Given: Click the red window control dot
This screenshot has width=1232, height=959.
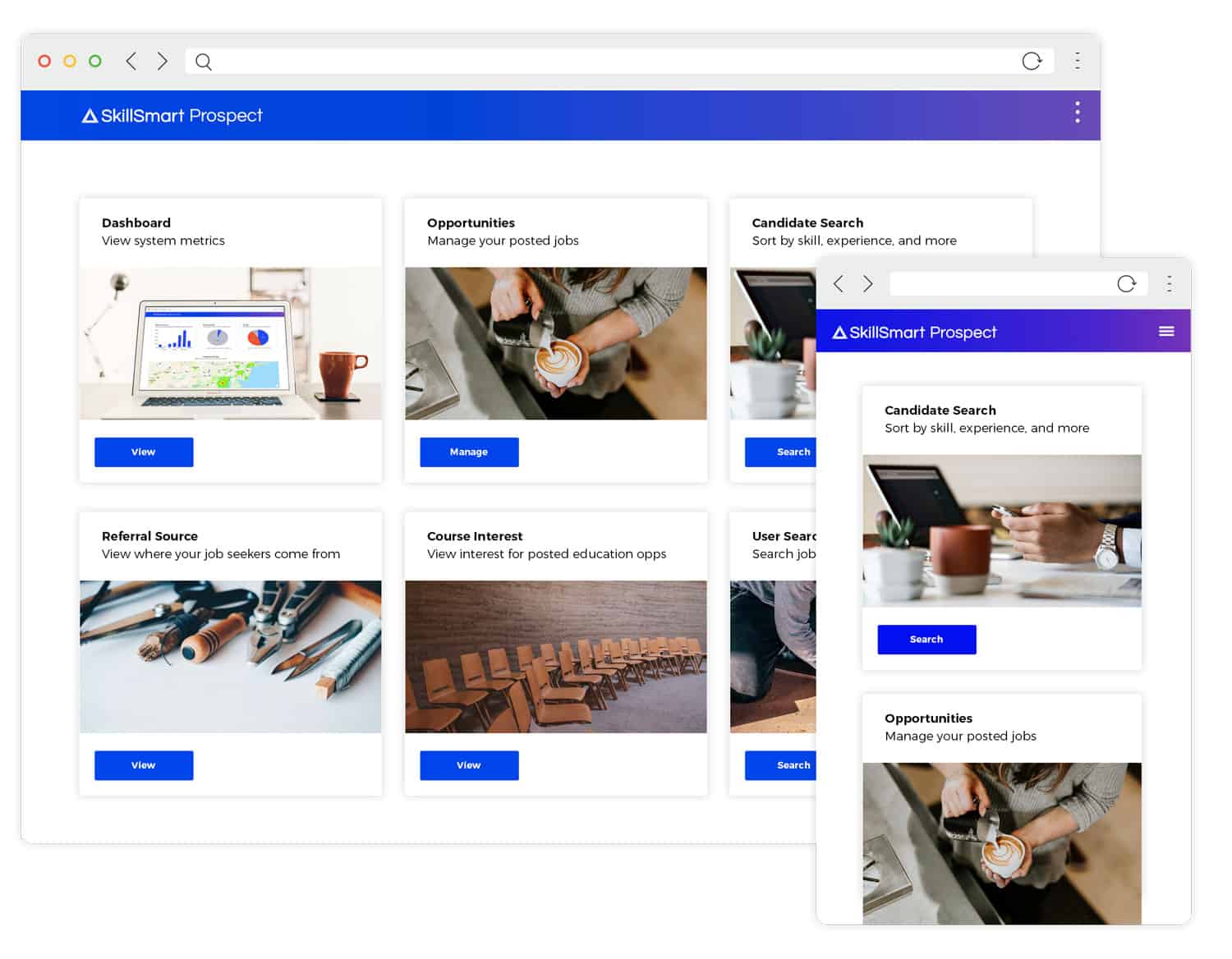Looking at the screenshot, I should 44,61.
